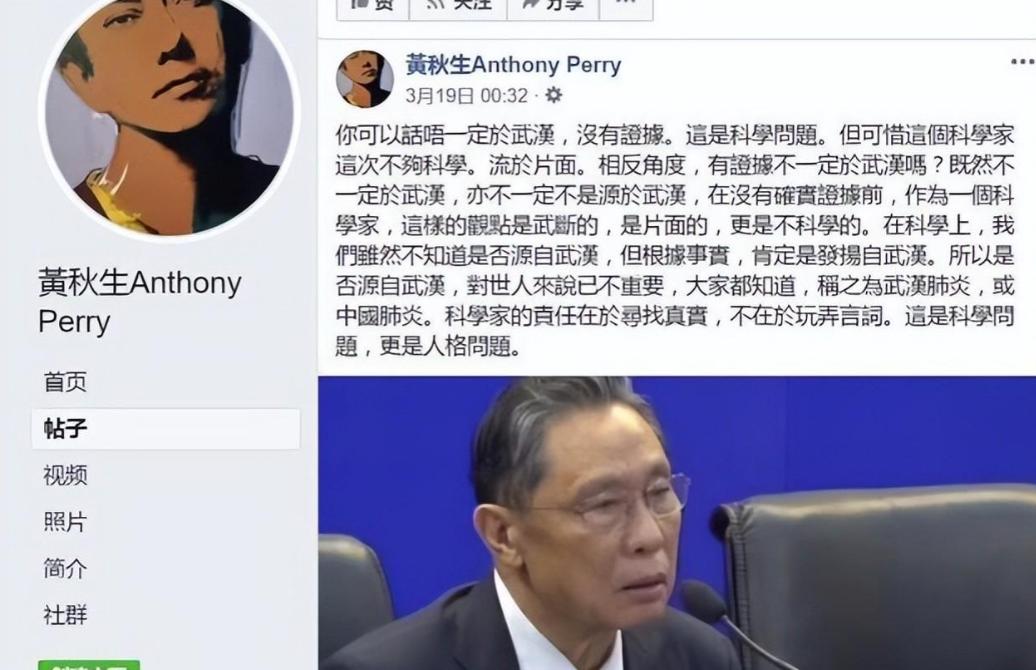Open the attached photo in the post
This screenshot has width=1036, height=670.
(x=677, y=523)
